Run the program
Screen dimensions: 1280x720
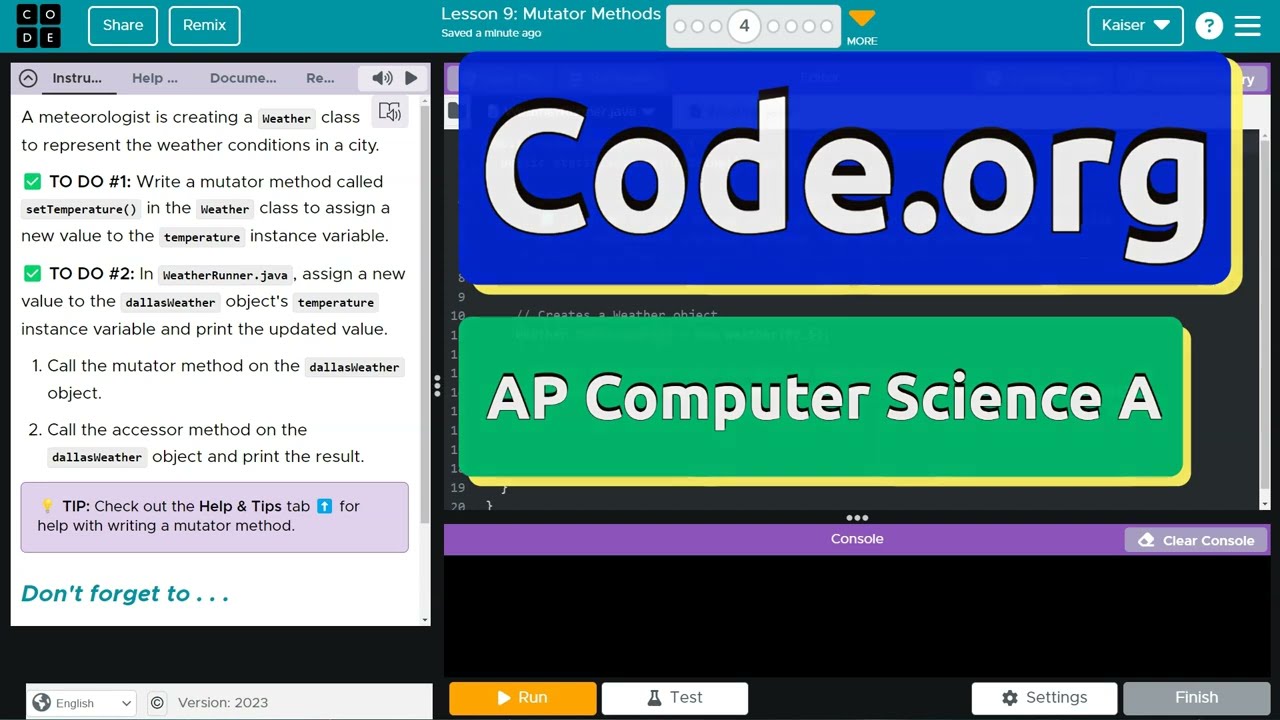pos(523,698)
